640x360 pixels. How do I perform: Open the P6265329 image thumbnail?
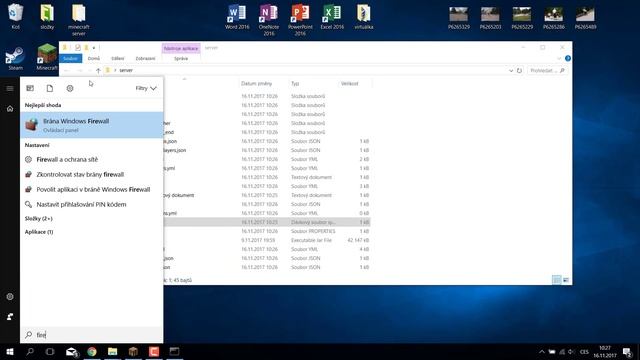coord(459,18)
